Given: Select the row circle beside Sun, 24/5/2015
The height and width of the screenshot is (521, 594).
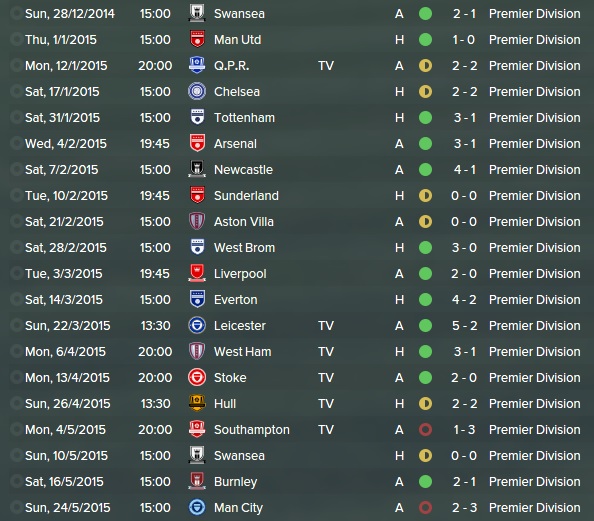Looking at the screenshot, I should (16, 507).
